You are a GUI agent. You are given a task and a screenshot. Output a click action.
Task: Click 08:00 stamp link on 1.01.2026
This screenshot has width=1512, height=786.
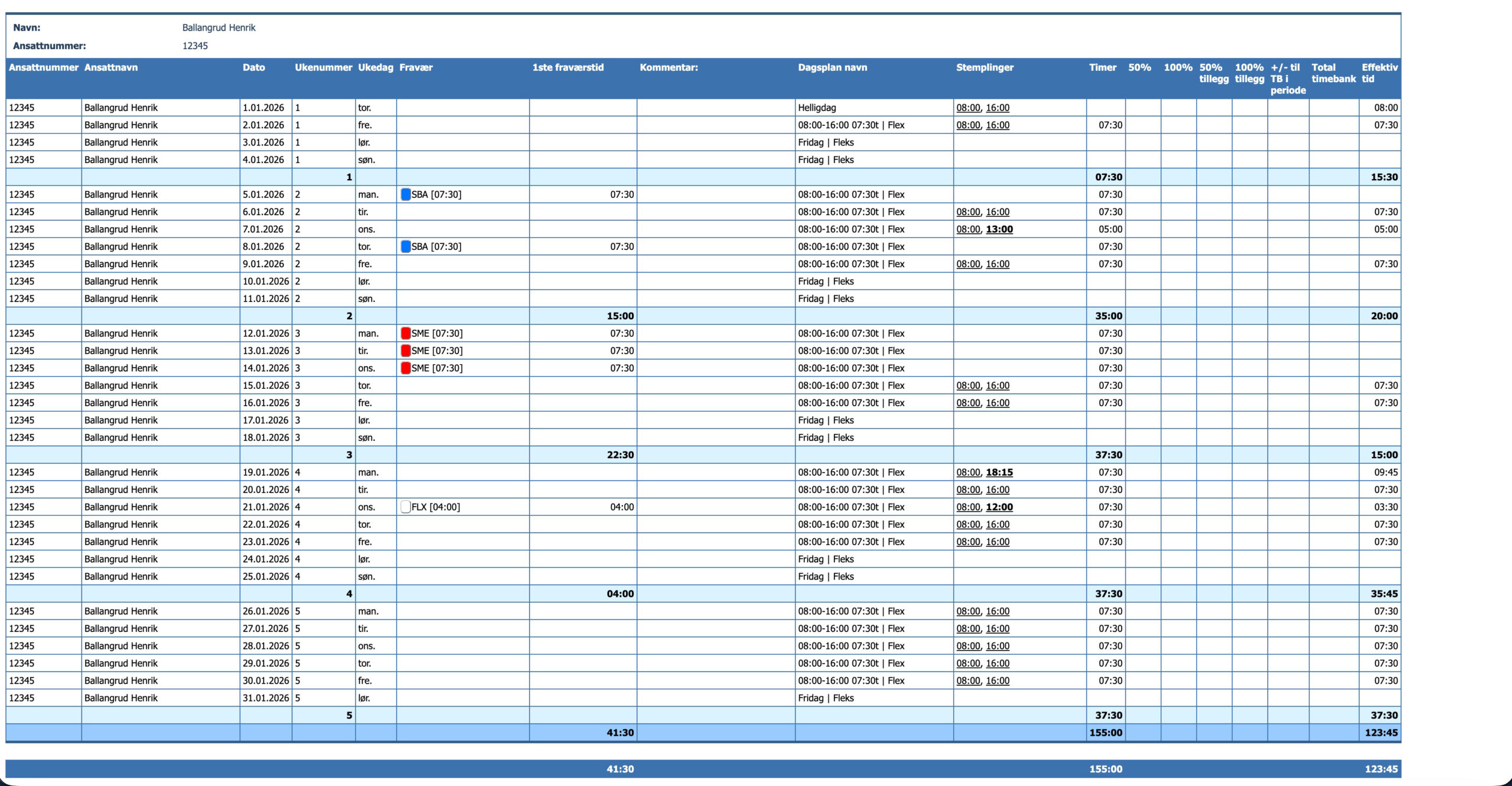967,108
